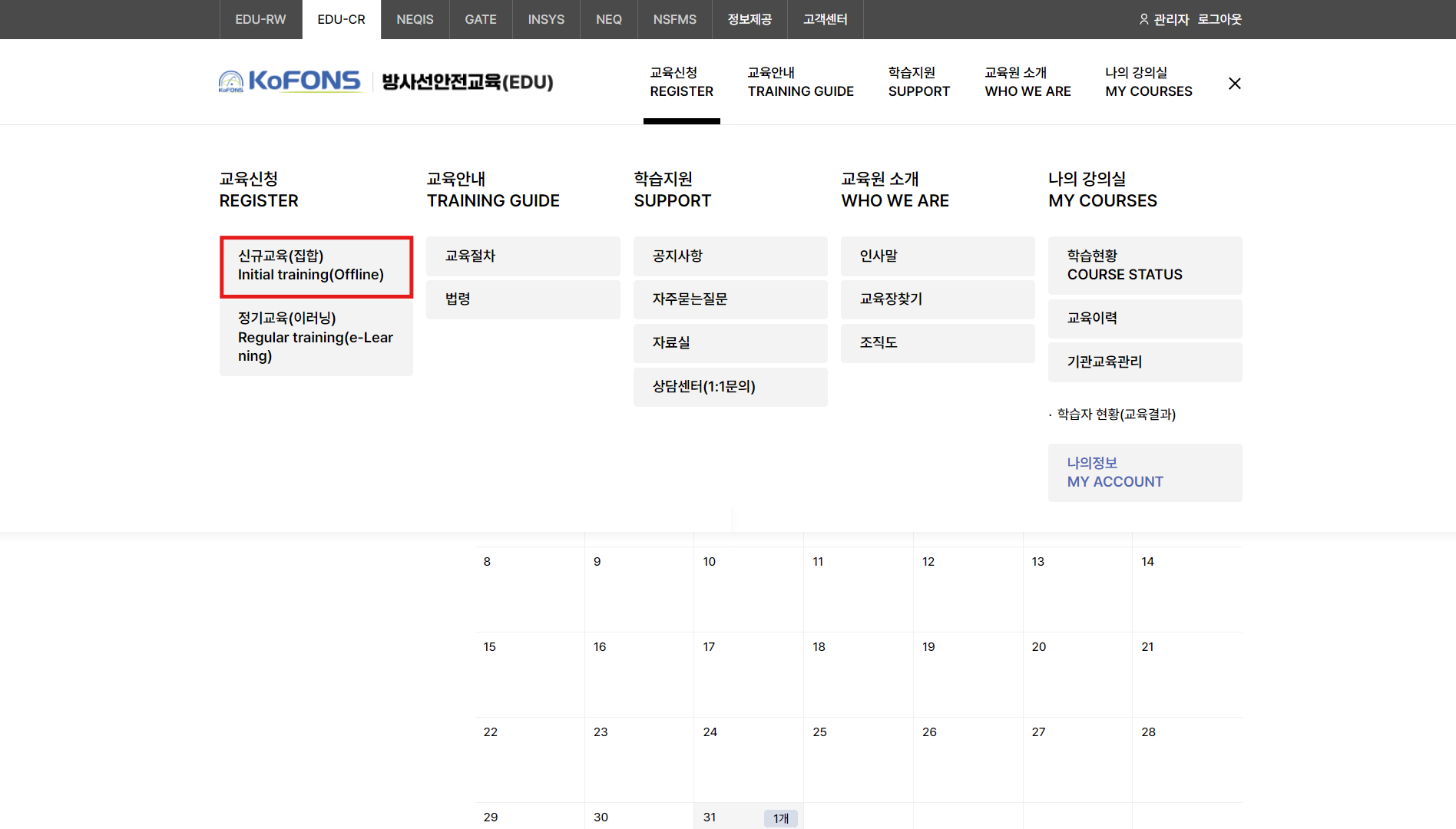This screenshot has width=1456, height=829.
Task: Open the NEQ tab
Action: 609,19
